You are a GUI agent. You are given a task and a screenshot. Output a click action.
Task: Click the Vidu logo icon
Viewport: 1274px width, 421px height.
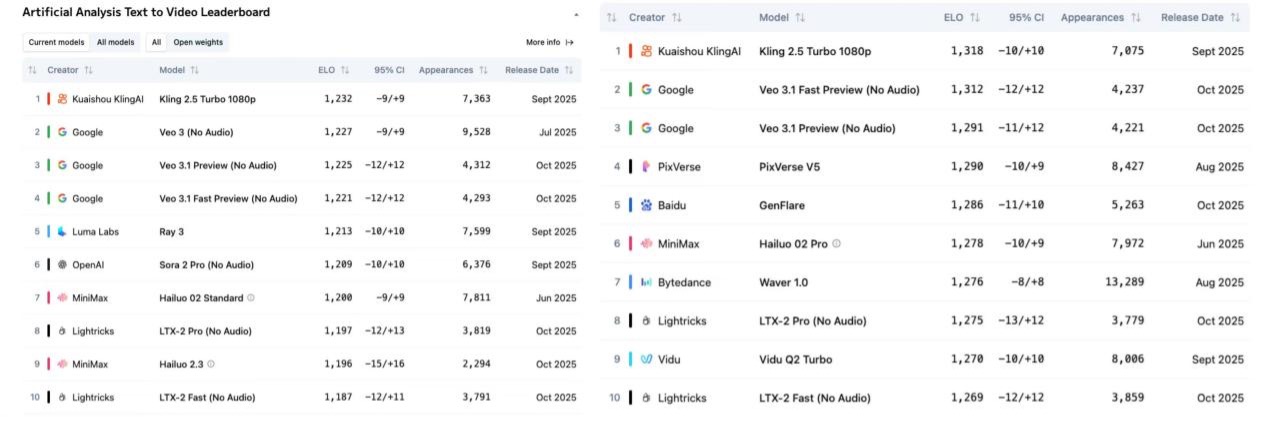(x=647, y=359)
